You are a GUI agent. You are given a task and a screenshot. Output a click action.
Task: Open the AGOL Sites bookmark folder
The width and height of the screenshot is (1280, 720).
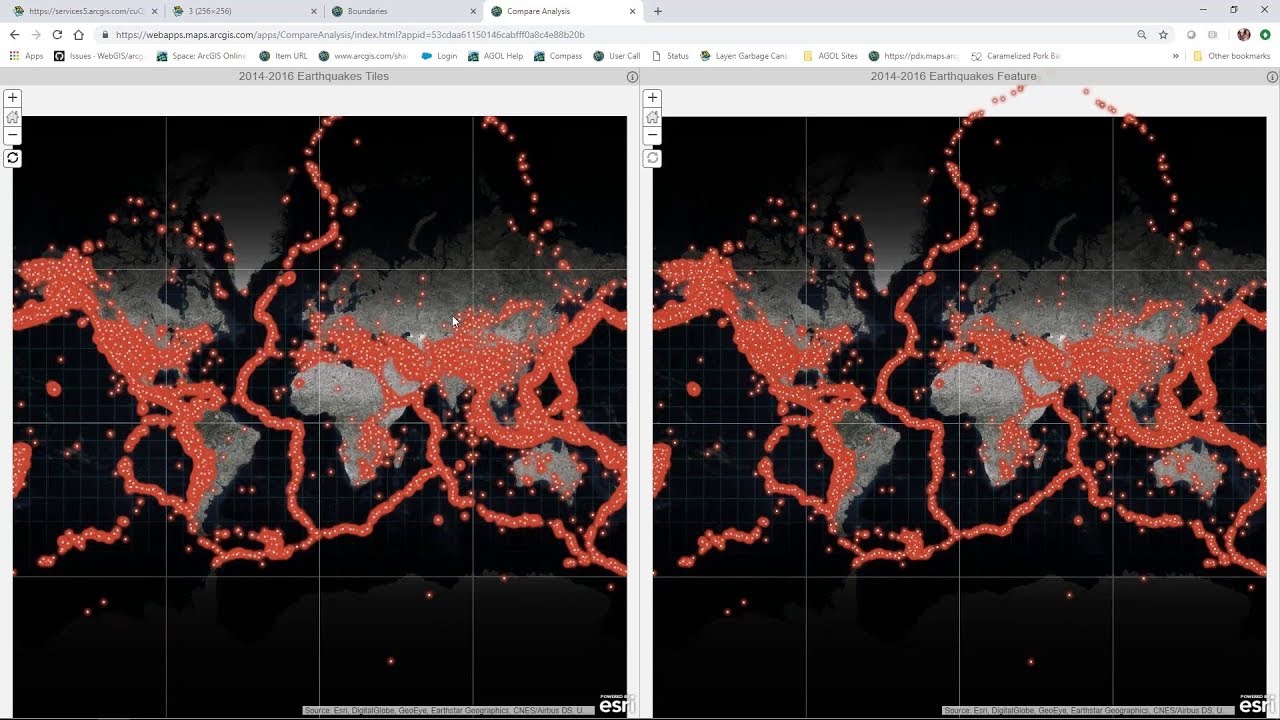click(830, 56)
